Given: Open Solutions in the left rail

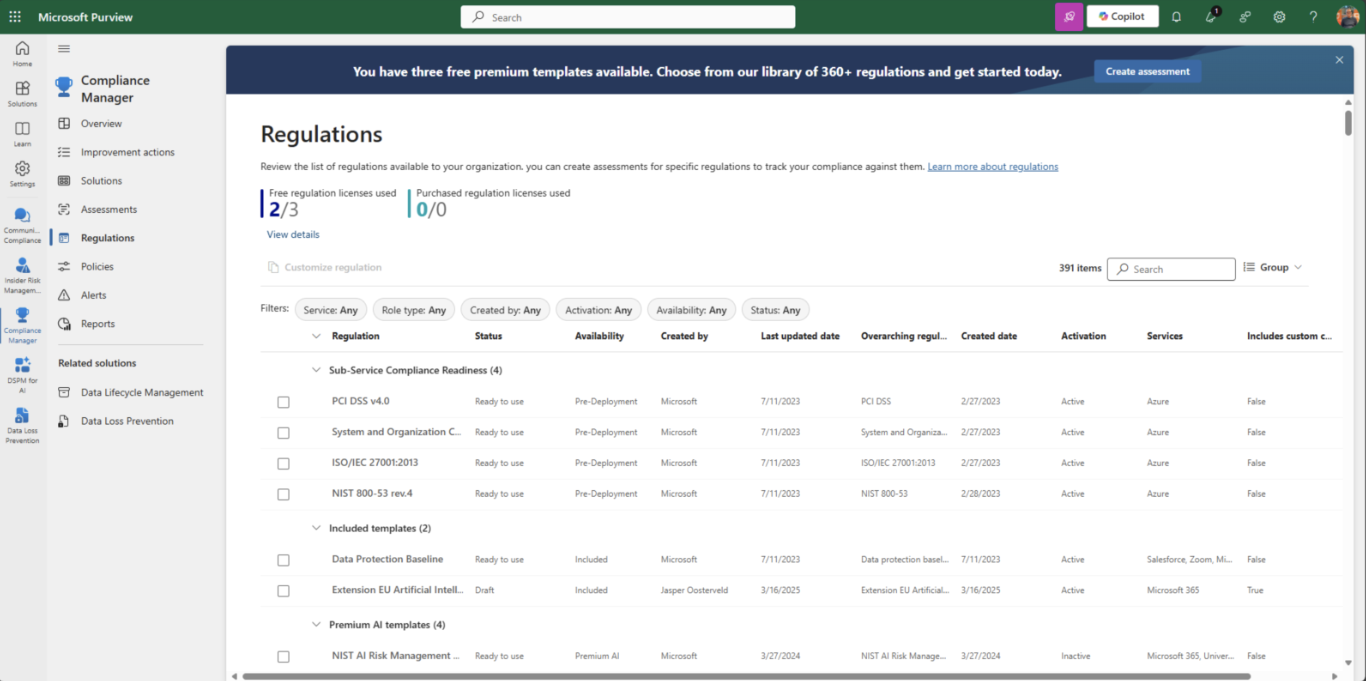Looking at the screenshot, I should click(22, 93).
